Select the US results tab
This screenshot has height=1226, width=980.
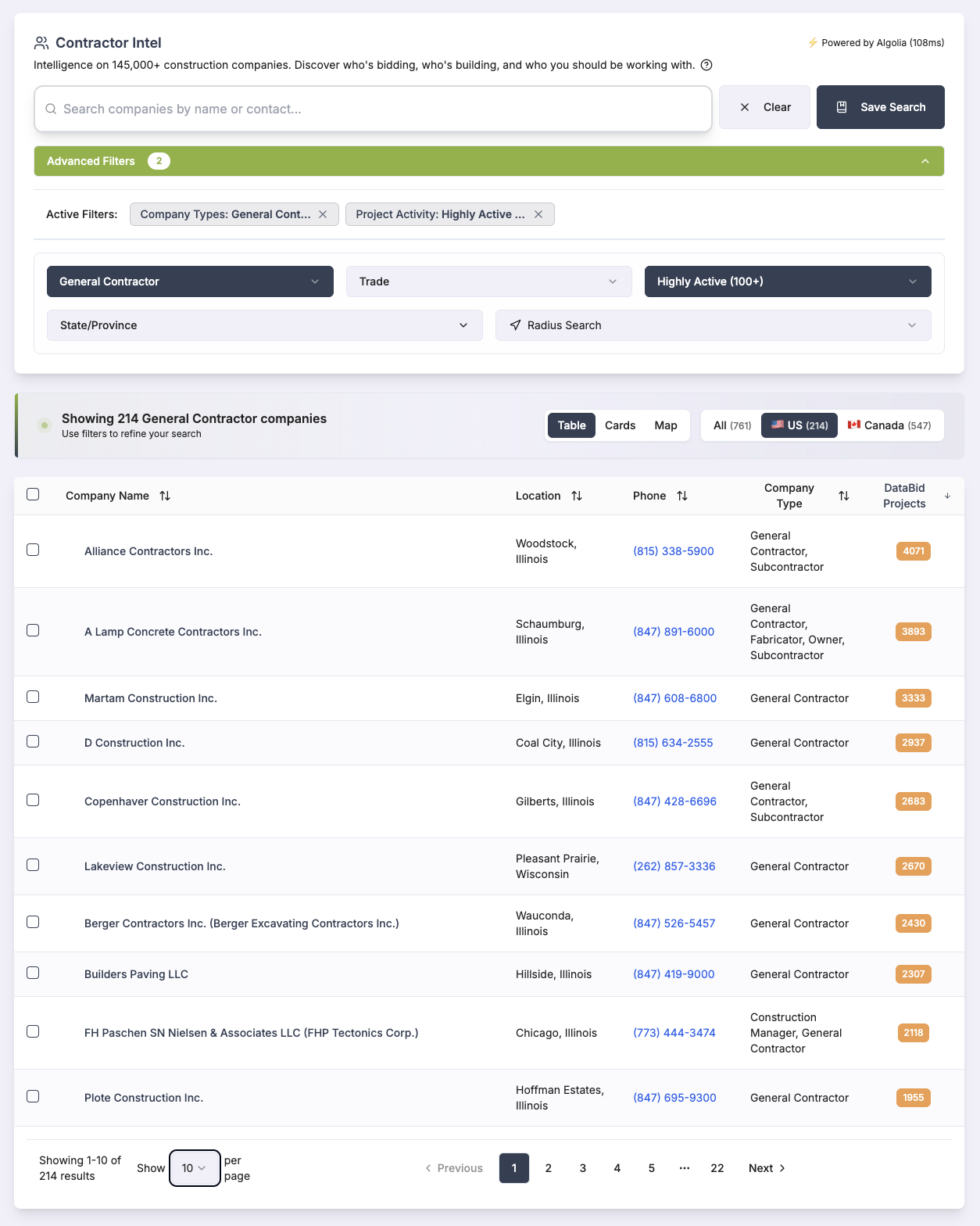[799, 425]
